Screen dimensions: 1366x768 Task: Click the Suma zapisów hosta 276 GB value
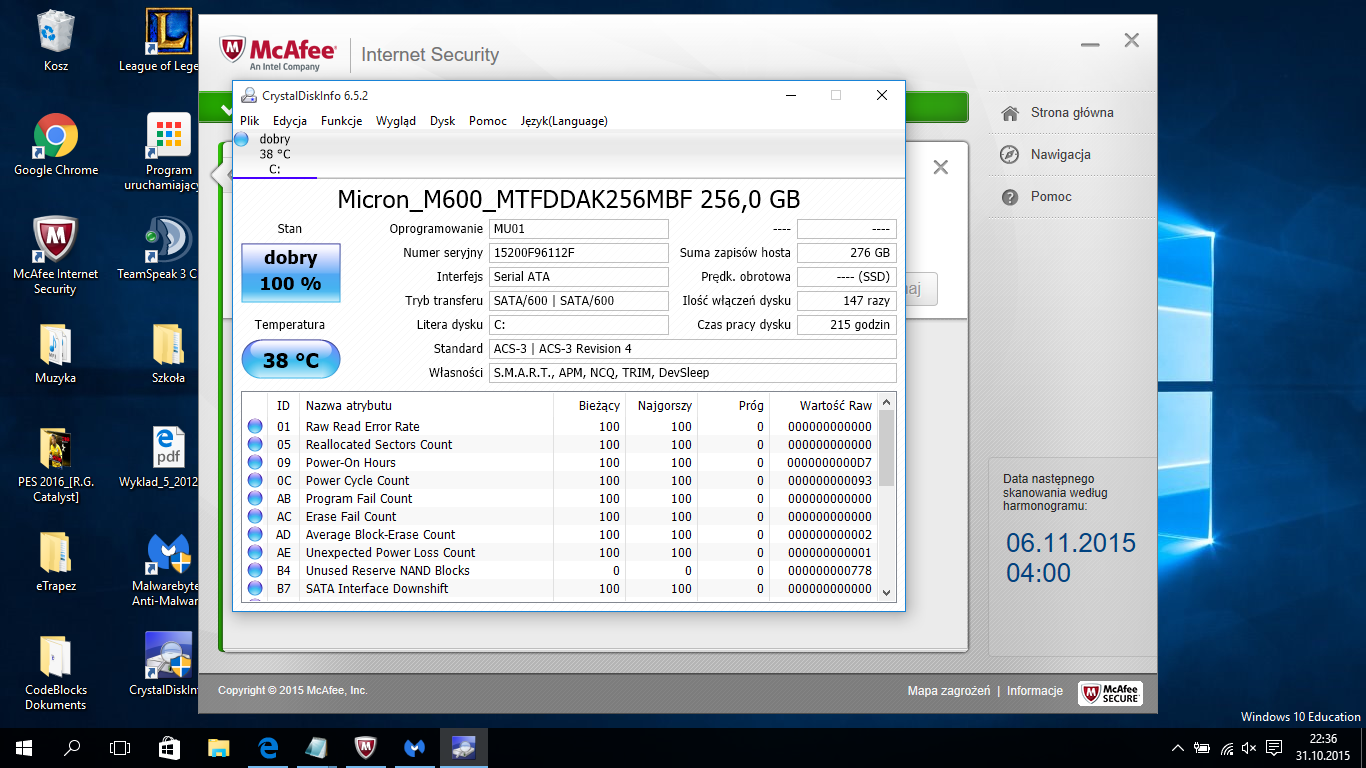pyautogui.click(x=847, y=253)
